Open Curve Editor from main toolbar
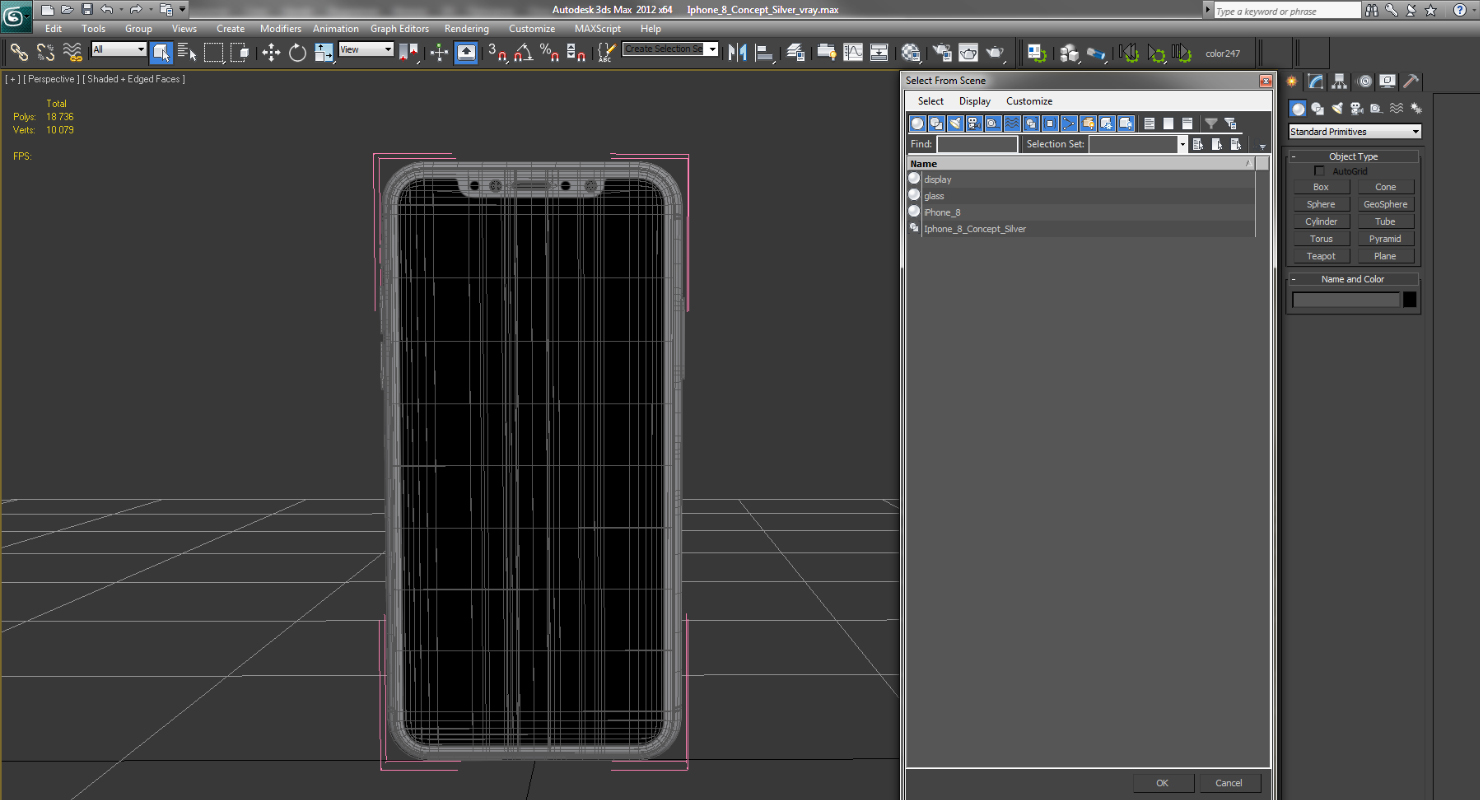Viewport: 1480px width, 800px height. [853, 52]
